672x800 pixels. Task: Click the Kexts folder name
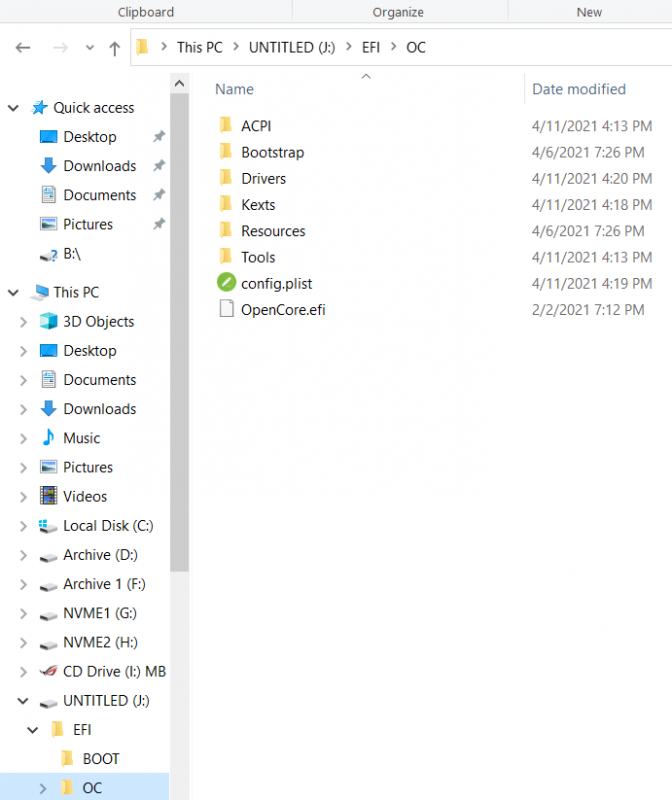coord(258,205)
